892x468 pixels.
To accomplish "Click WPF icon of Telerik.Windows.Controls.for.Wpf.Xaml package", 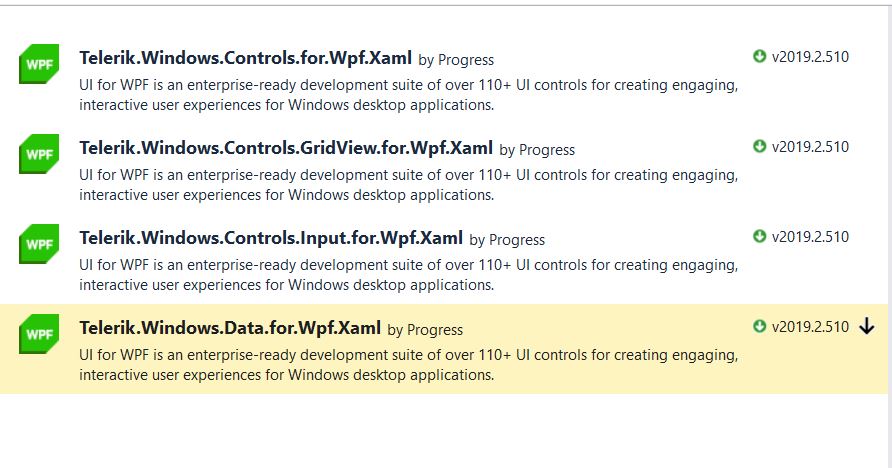I will pos(38,64).
